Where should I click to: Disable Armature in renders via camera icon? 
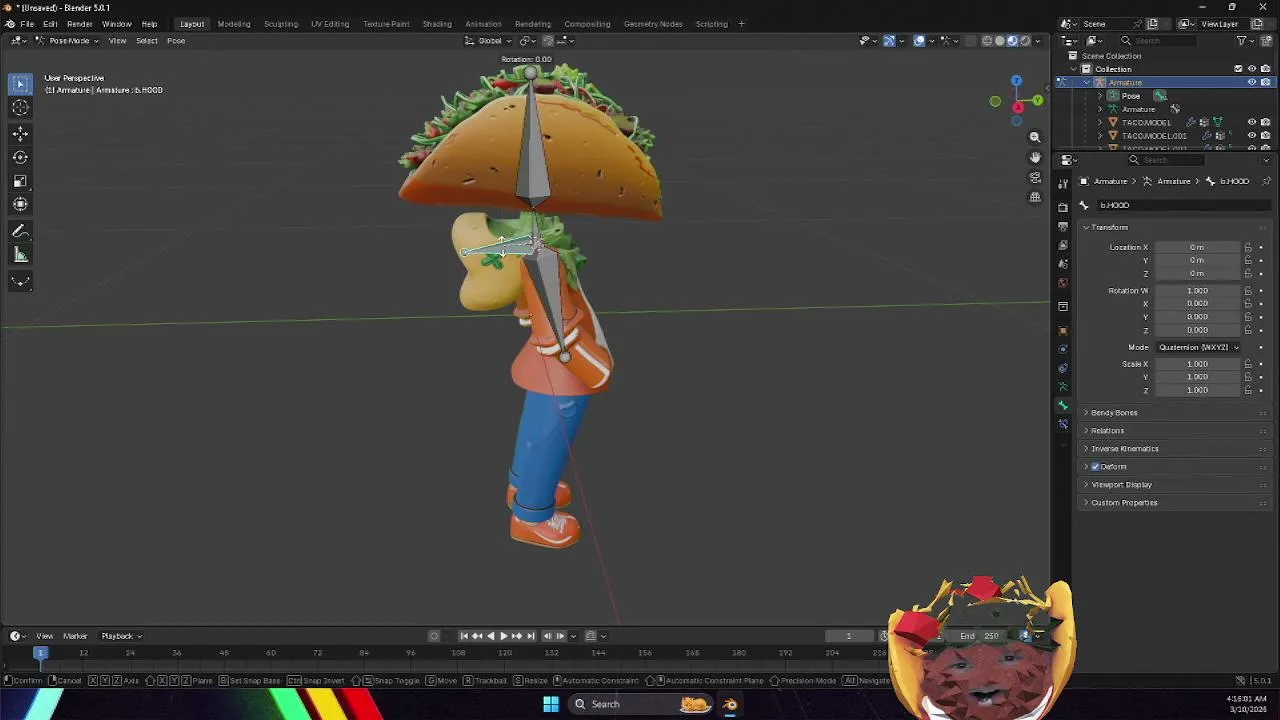click(1265, 82)
